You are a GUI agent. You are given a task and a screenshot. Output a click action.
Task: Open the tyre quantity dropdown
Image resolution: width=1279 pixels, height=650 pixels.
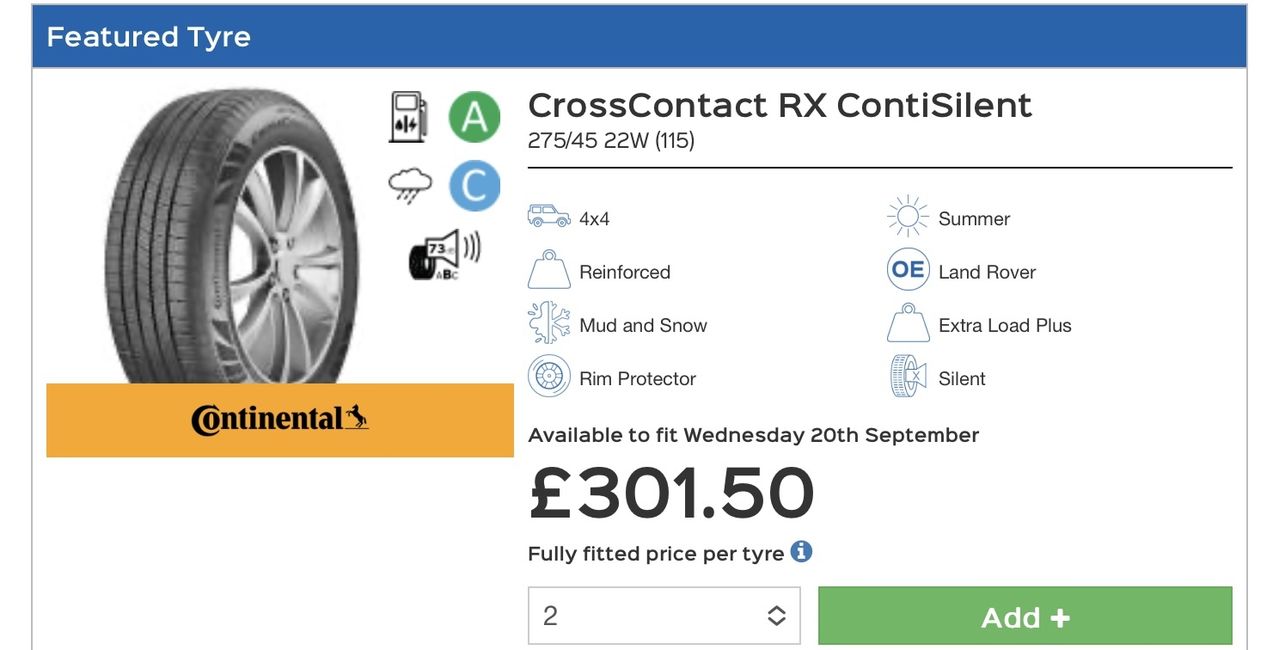(664, 615)
